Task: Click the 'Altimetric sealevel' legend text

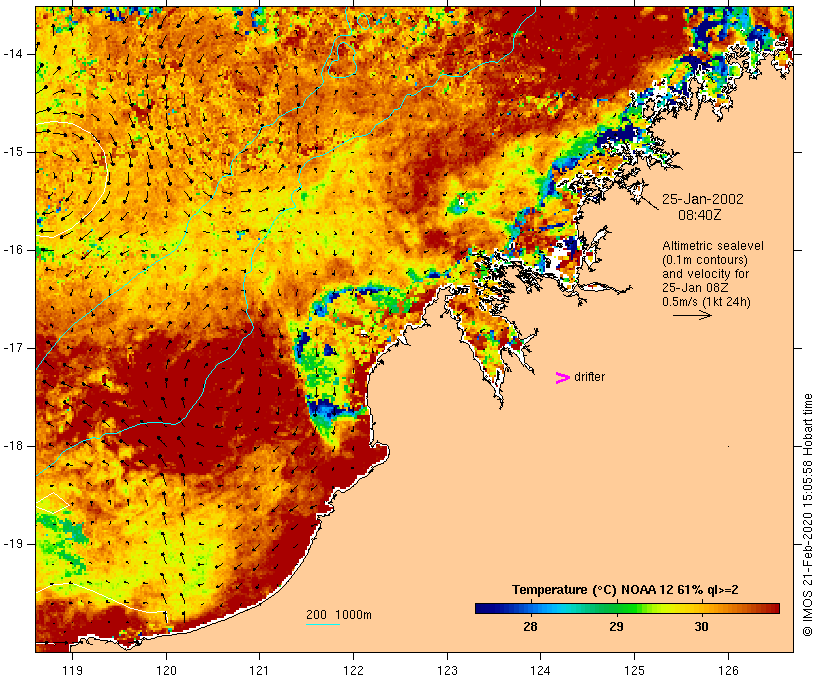Action: [713, 245]
